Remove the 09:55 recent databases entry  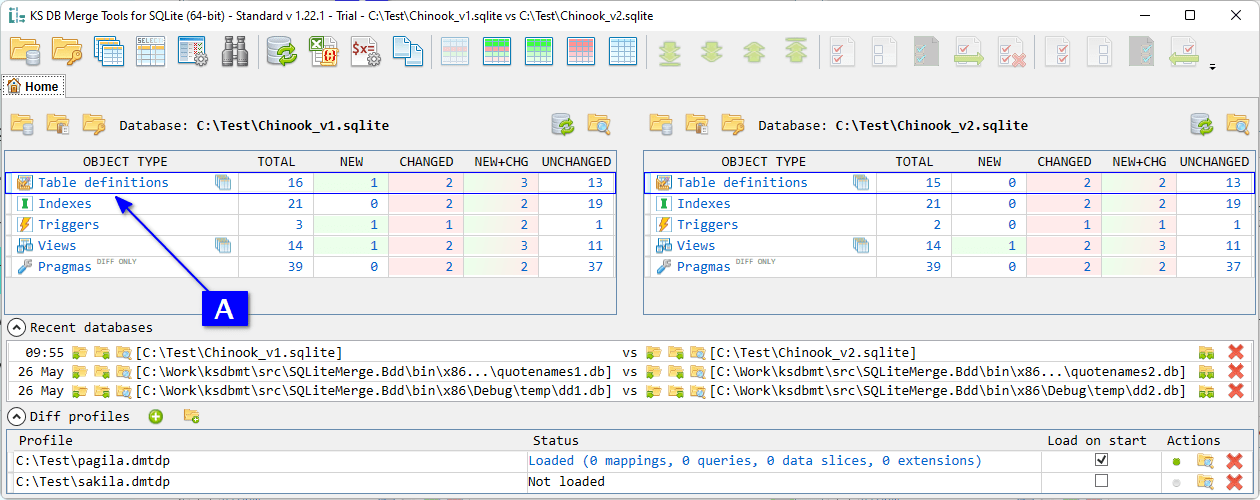point(1235,352)
